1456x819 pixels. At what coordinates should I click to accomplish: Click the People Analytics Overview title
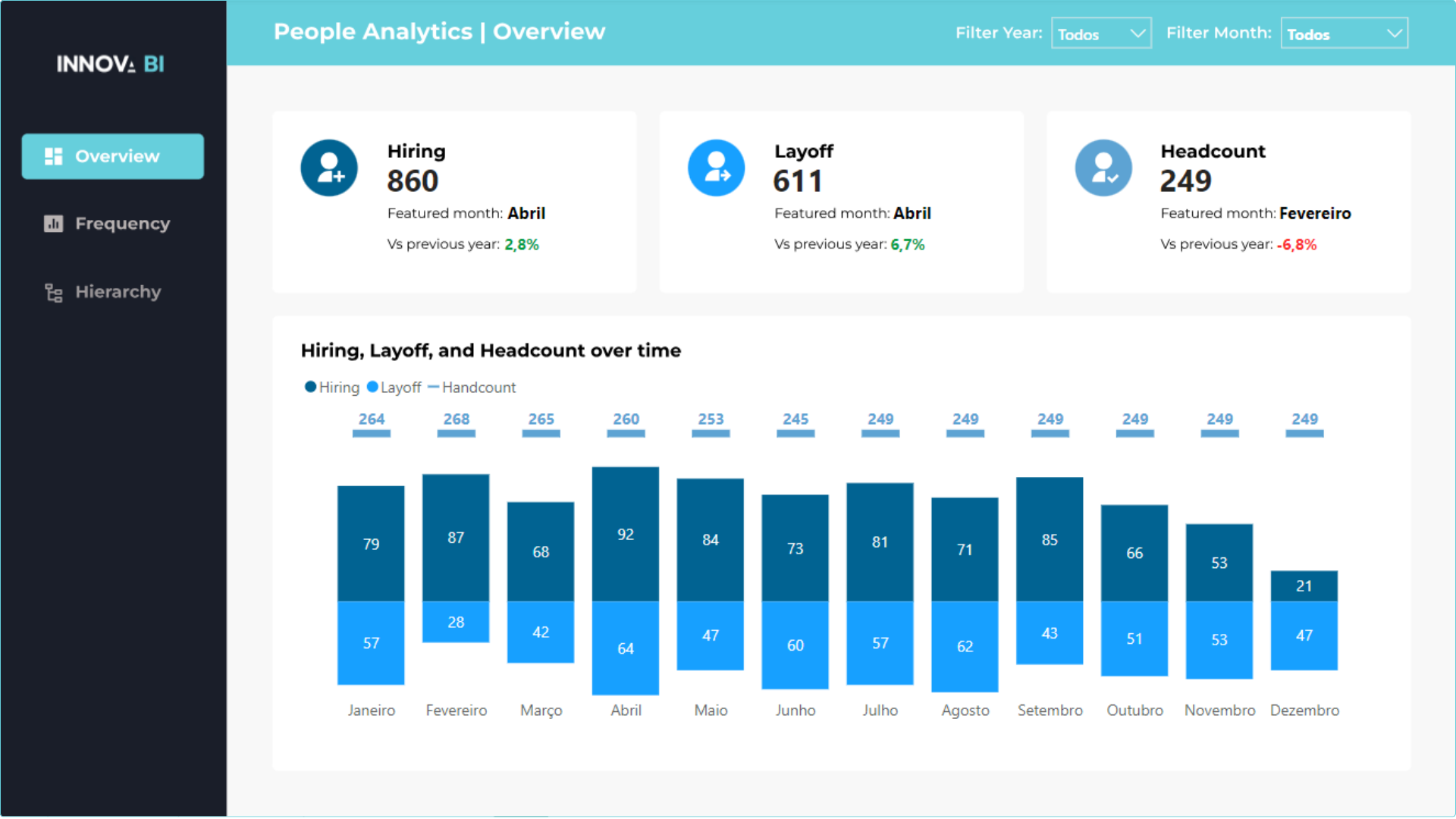click(439, 32)
